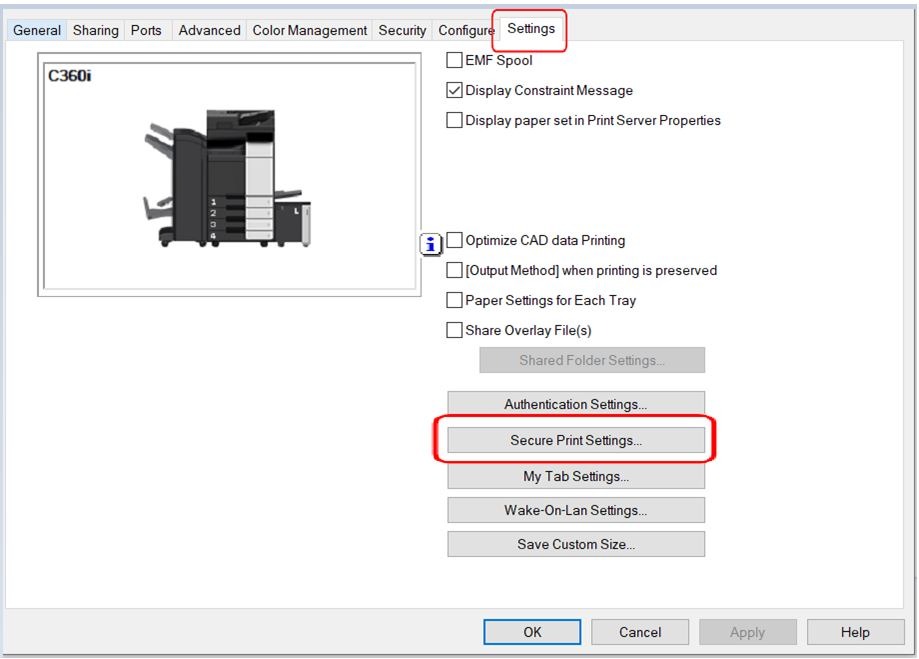Enable Display paper set in Print Server Properties
This screenshot has width=919, height=659.
pos(455,120)
